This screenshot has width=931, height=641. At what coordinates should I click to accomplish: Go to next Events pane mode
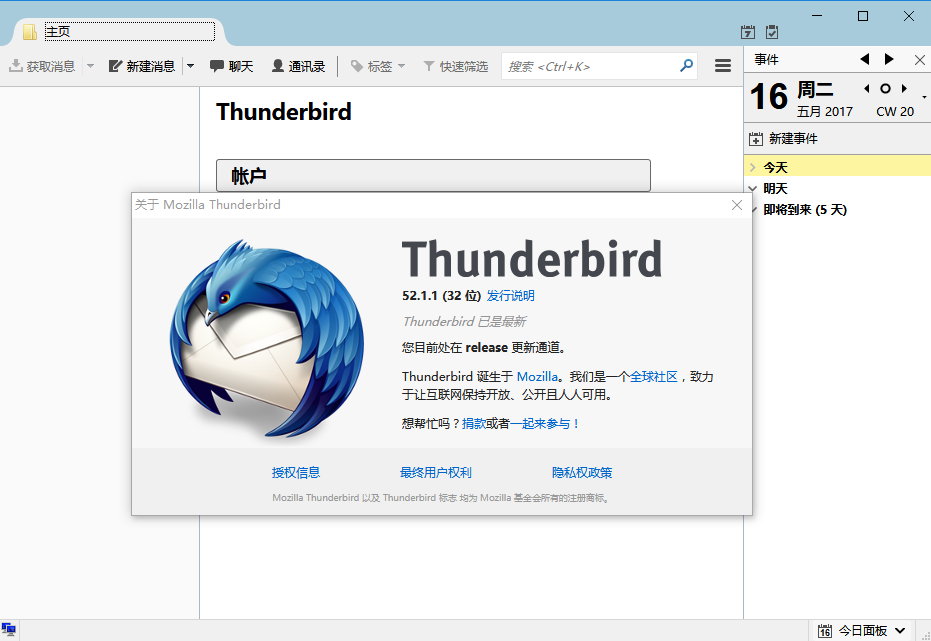889,59
